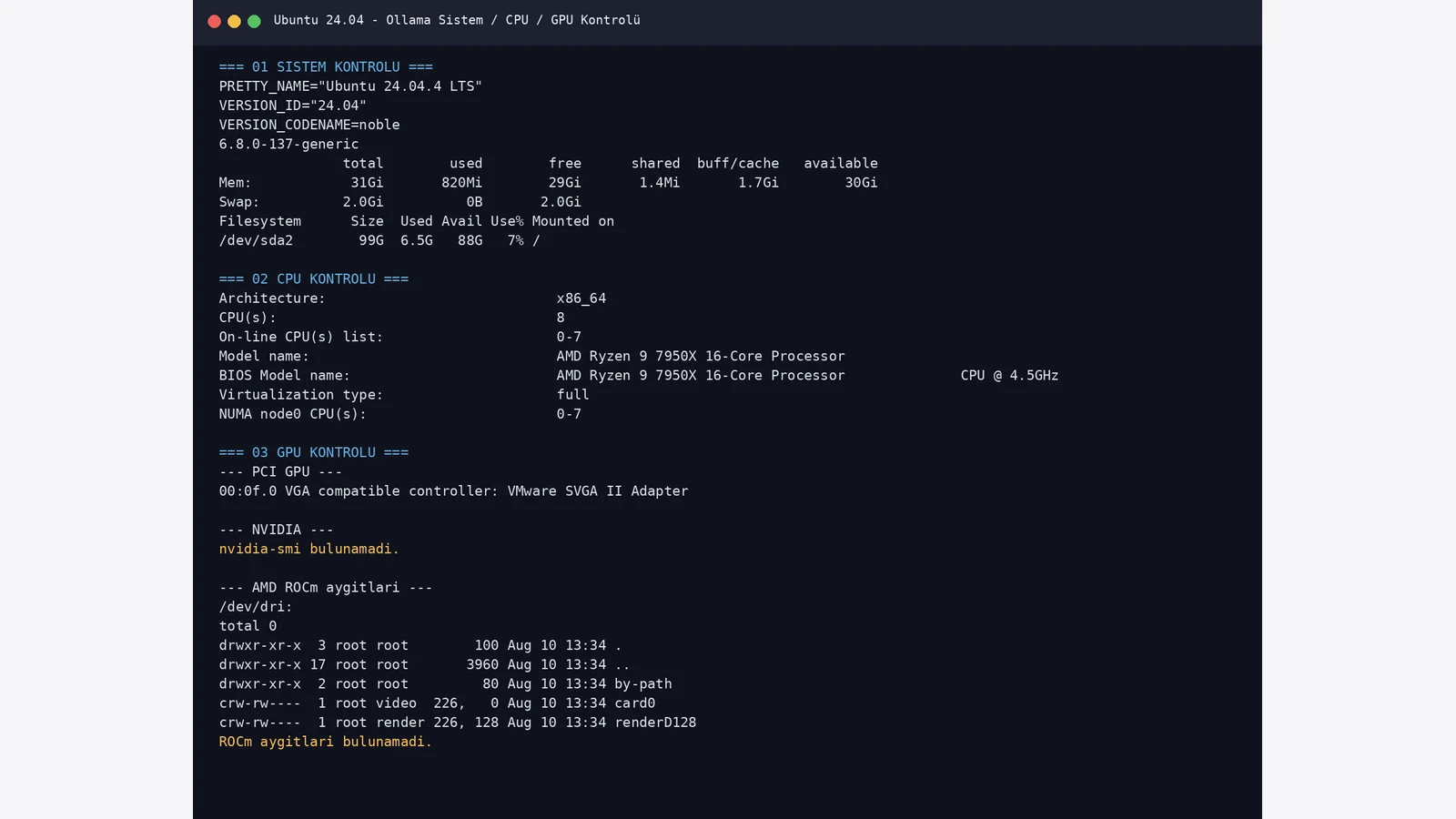Click the used memory value '820Mi'
Screen dimensions: 1456x819
coord(461,183)
